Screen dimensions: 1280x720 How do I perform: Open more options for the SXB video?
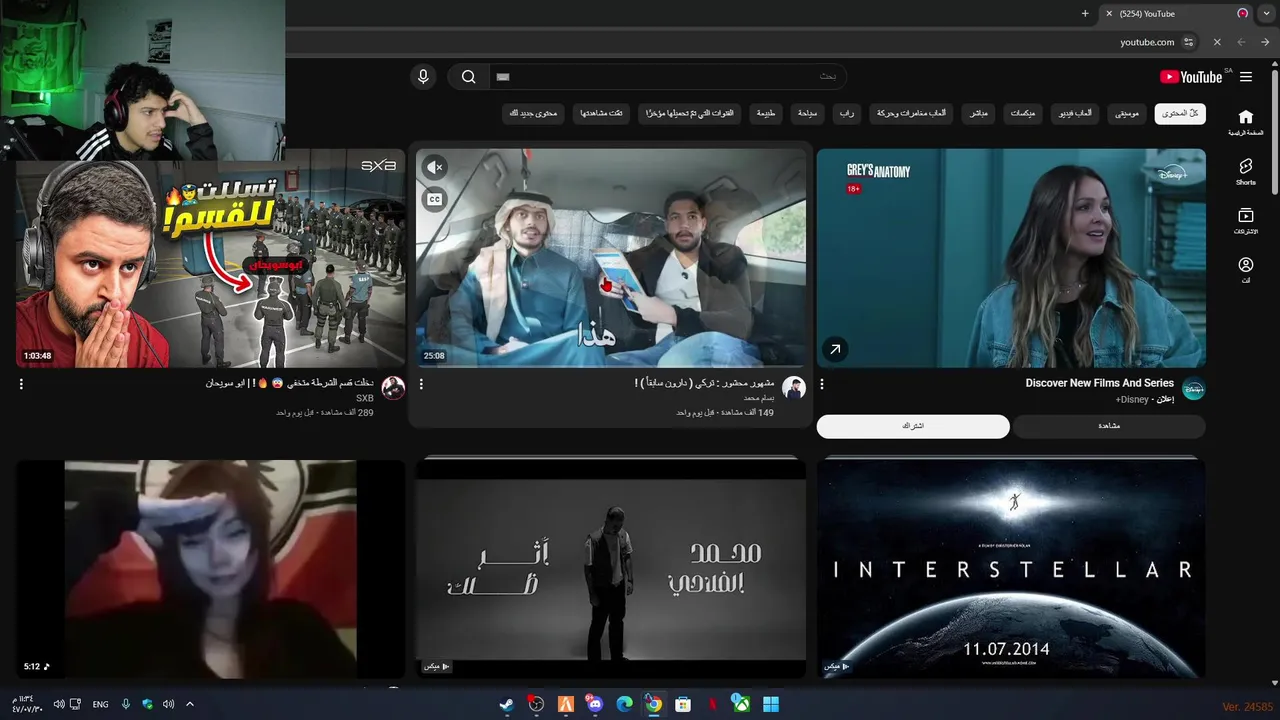(x=21, y=384)
